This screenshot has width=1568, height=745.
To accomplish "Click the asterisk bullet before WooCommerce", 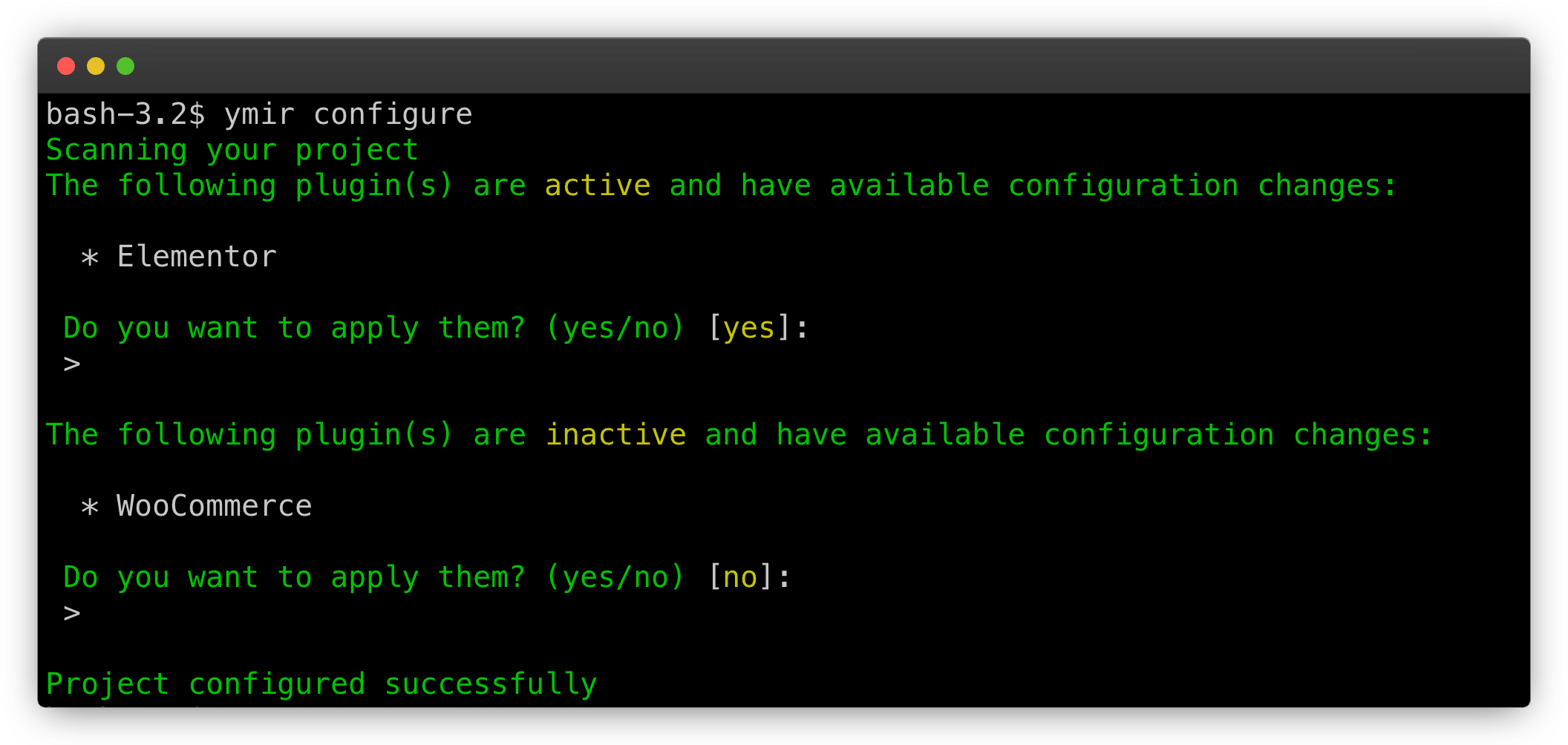I will 90,508.
